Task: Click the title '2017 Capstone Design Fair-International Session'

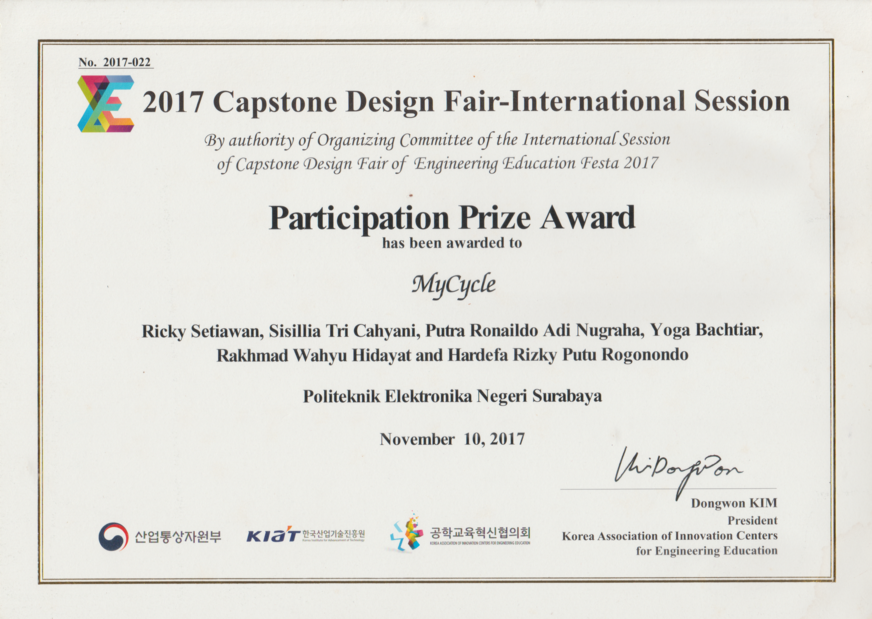Action: coord(466,102)
